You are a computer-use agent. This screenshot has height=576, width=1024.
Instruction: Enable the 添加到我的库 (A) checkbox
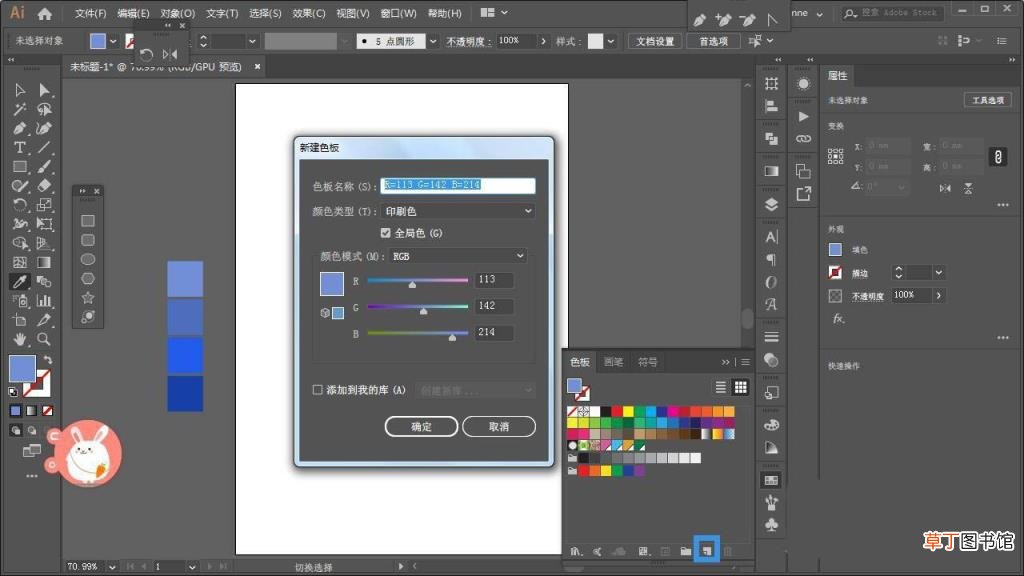tap(317, 390)
